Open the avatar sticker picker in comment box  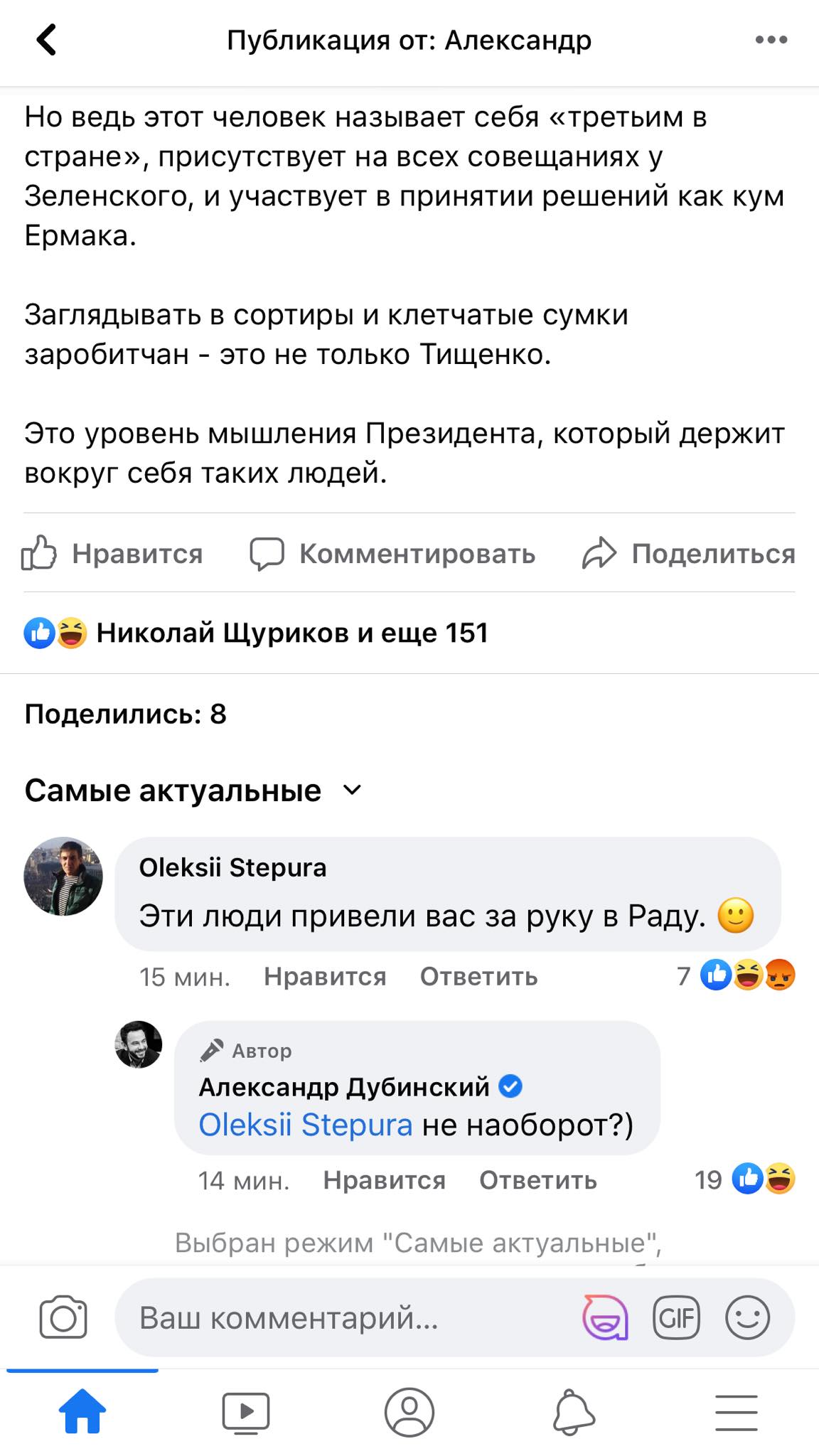click(605, 1317)
